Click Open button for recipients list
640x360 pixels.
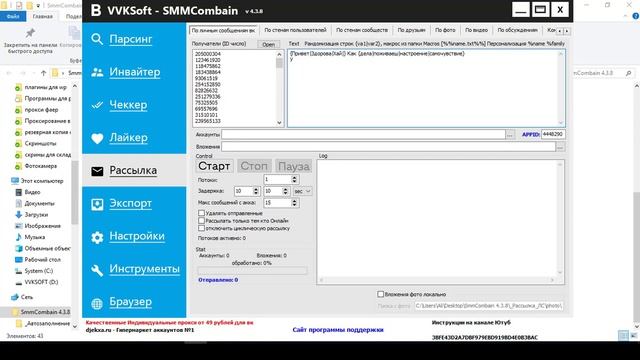tap(268, 44)
